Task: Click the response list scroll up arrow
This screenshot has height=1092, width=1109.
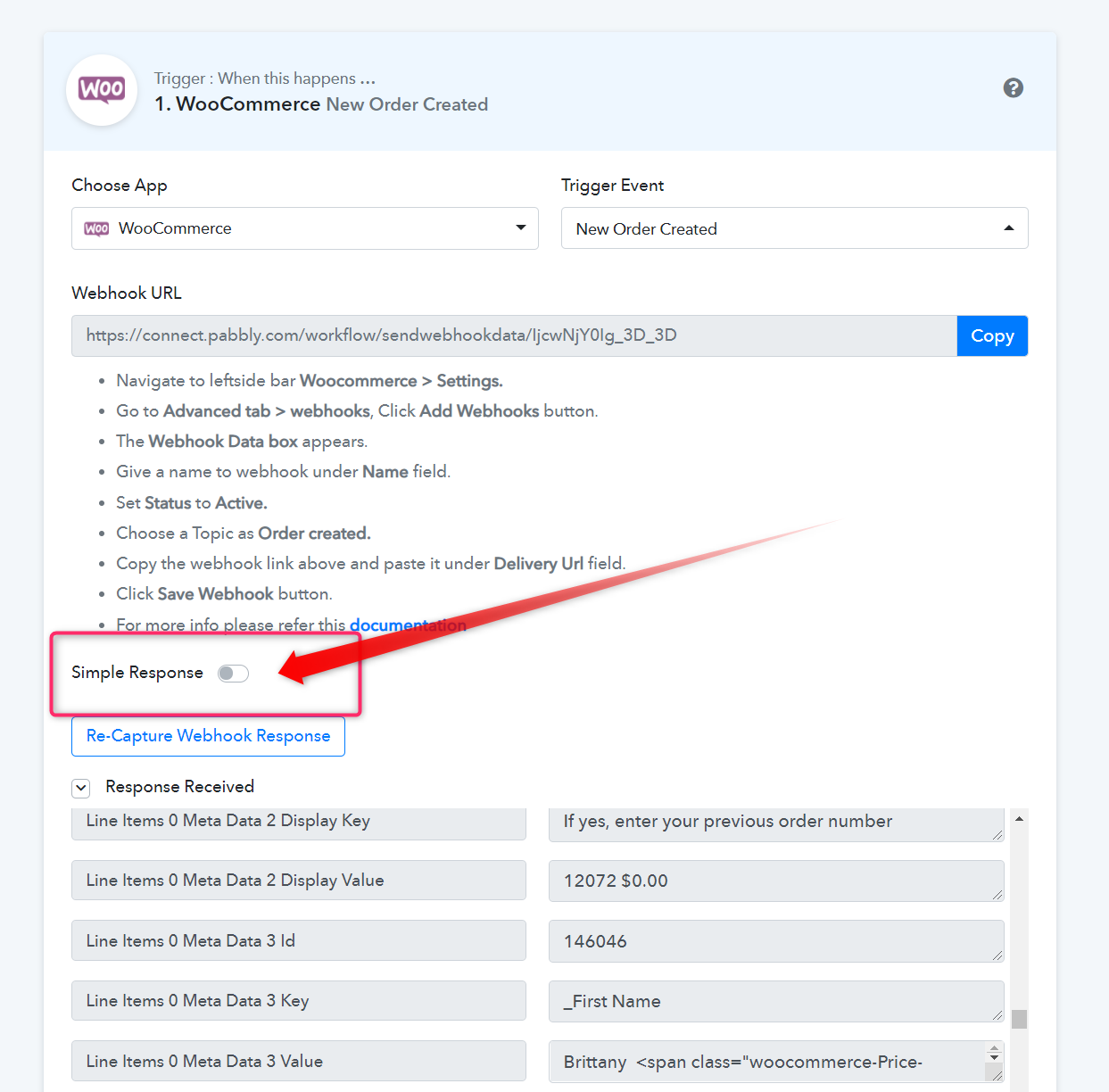Action: tap(1019, 818)
